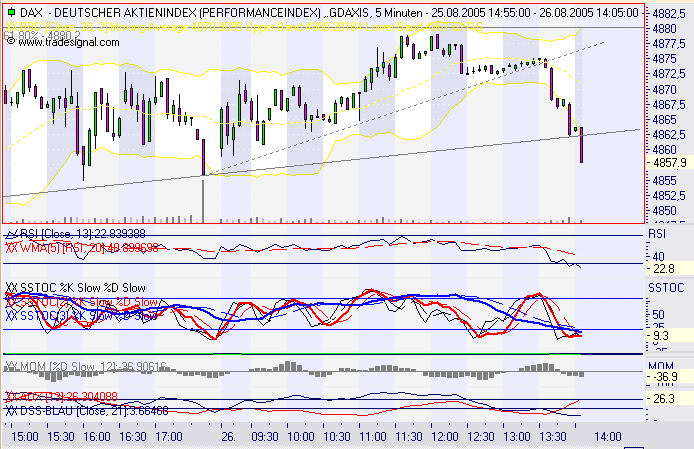The image size is (694, 449).
Task: Click the 4870 price axis label
Action: [x=664, y=89]
